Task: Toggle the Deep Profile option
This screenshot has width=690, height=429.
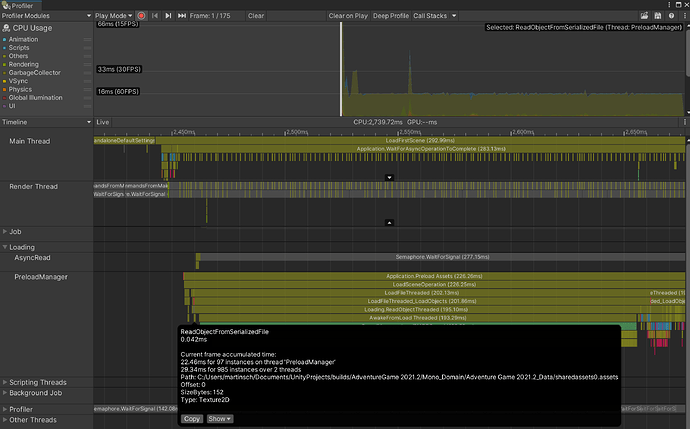Action: click(x=390, y=16)
